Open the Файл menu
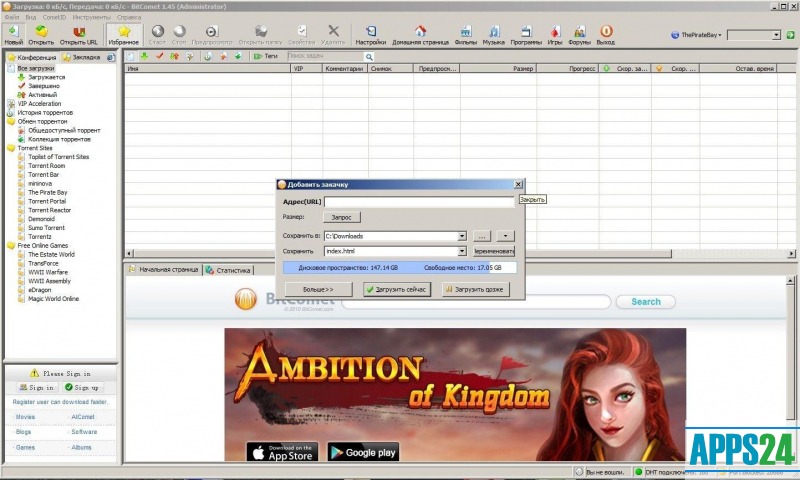800x480 pixels. tap(12, 17)
